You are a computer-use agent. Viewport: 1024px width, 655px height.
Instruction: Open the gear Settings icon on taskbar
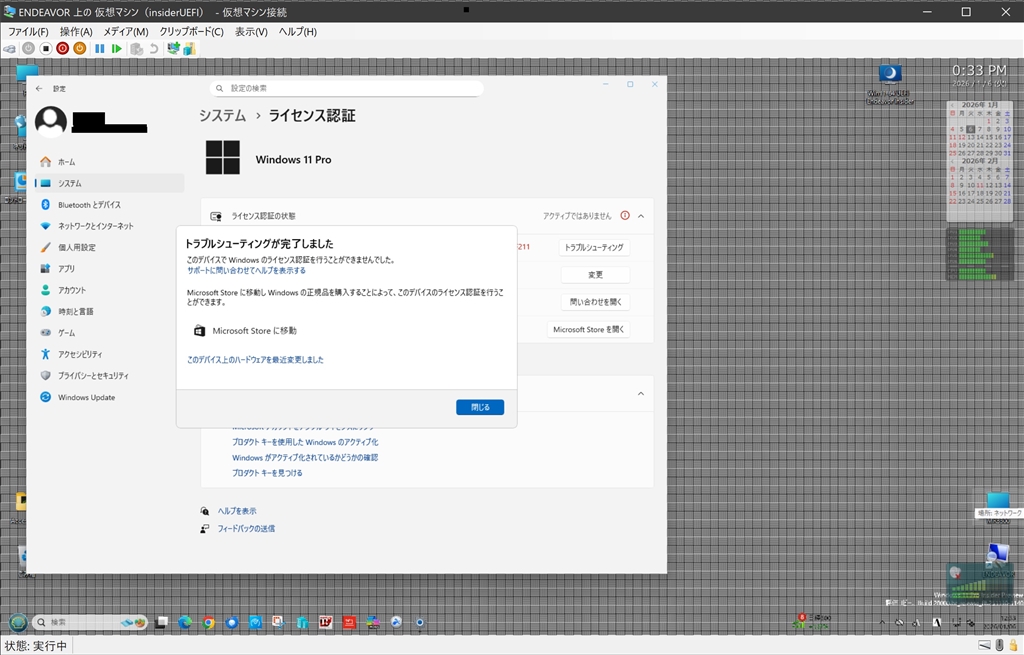(420, 622)
